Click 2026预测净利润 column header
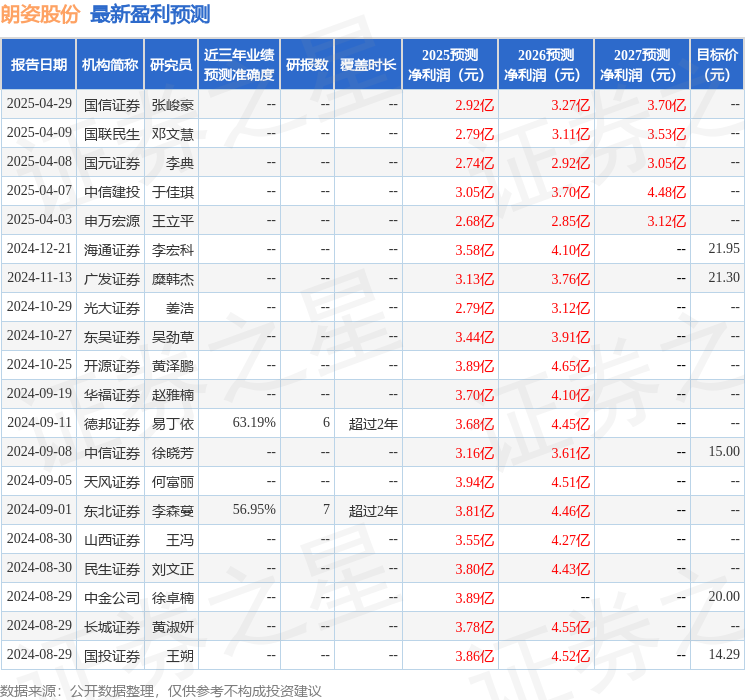Image resolution: width=745 pixels, height=700 pixels. coord(546,65)
